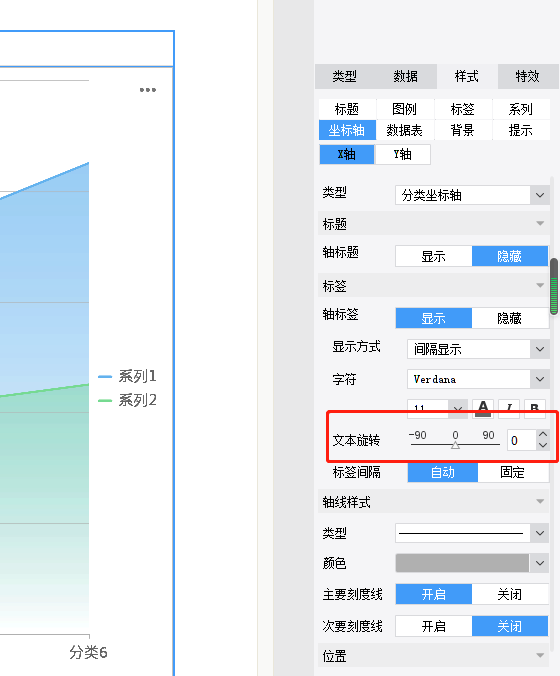
Task: Click the 系列1 legend marker
Action: 105,377
